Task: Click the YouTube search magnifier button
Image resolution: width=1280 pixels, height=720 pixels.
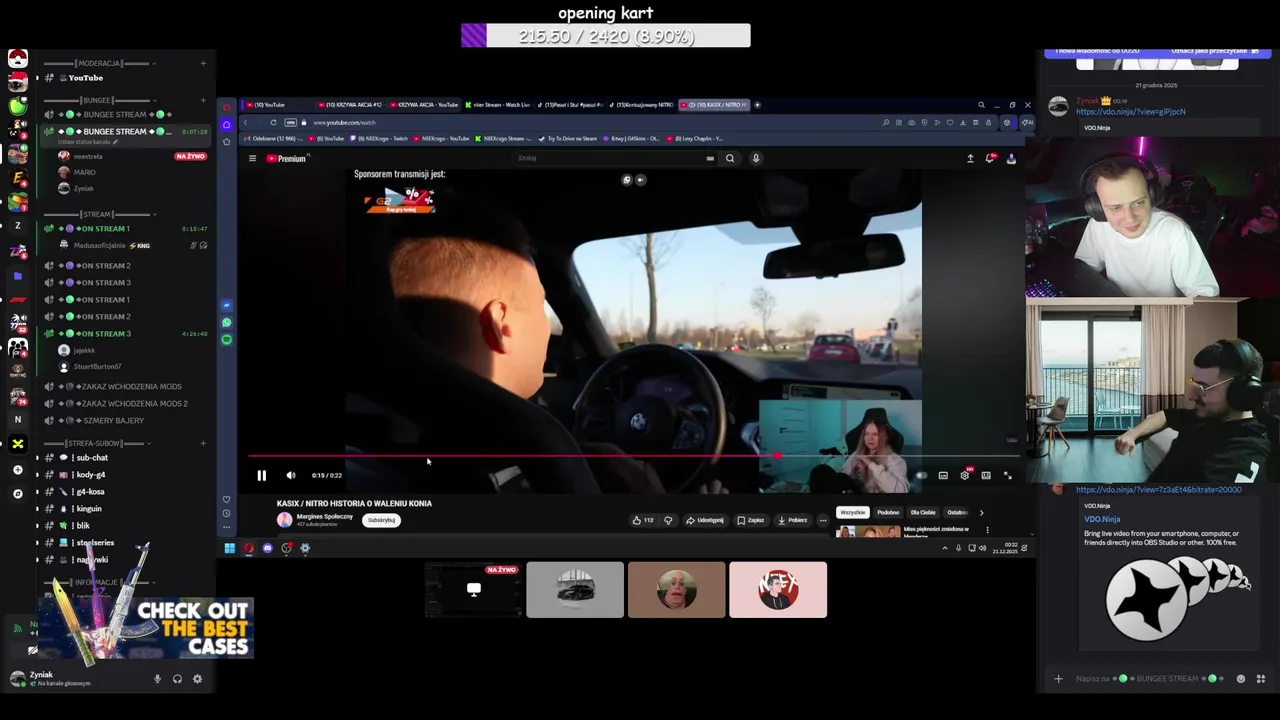Action: click(x=730, y=158)
